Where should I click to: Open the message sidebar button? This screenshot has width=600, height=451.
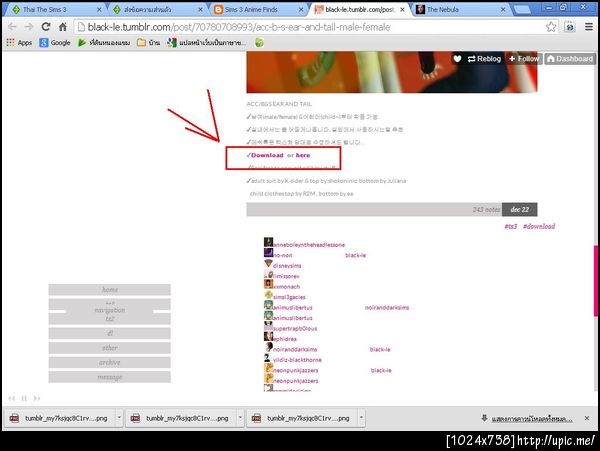tap(109, 377)
